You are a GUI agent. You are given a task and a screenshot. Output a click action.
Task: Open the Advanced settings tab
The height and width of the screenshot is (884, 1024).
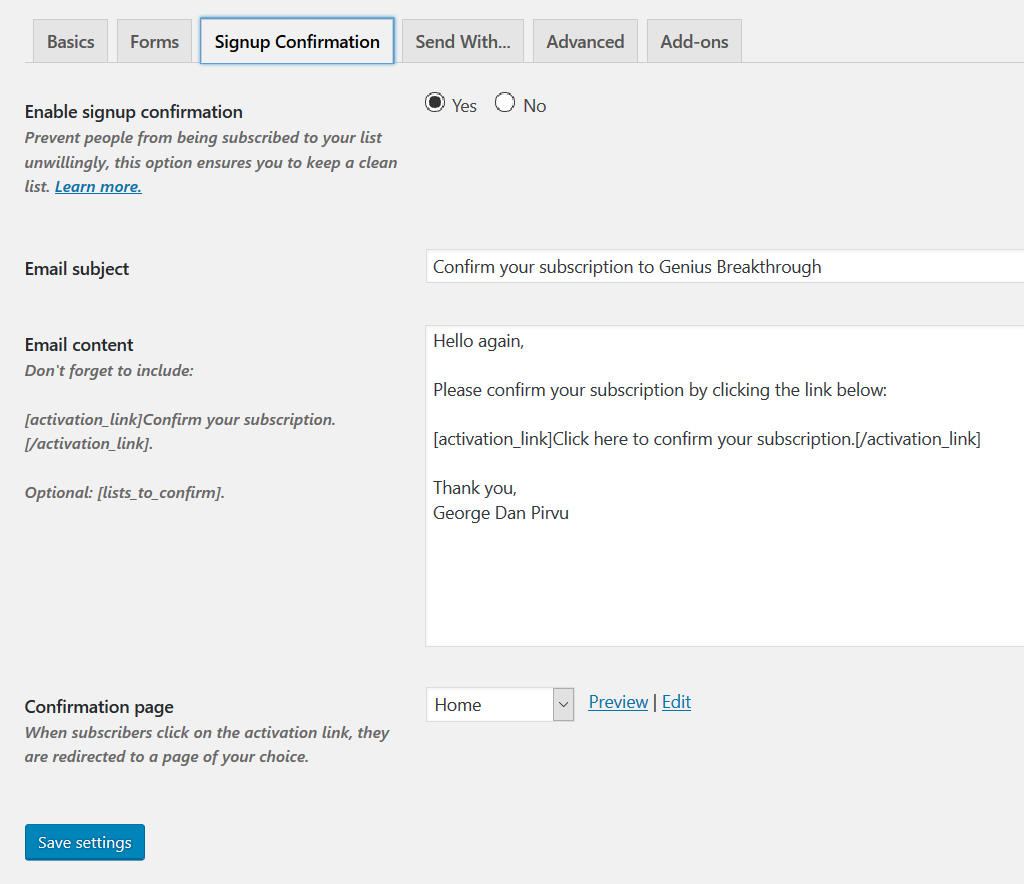585,42
